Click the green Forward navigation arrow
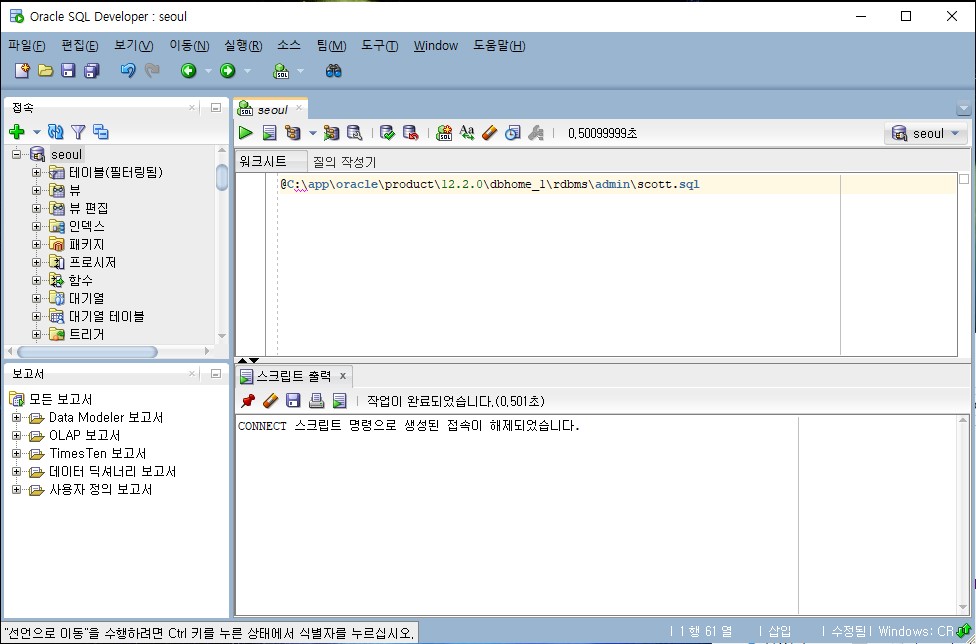 pyautogui.click(x=228, y=71)
